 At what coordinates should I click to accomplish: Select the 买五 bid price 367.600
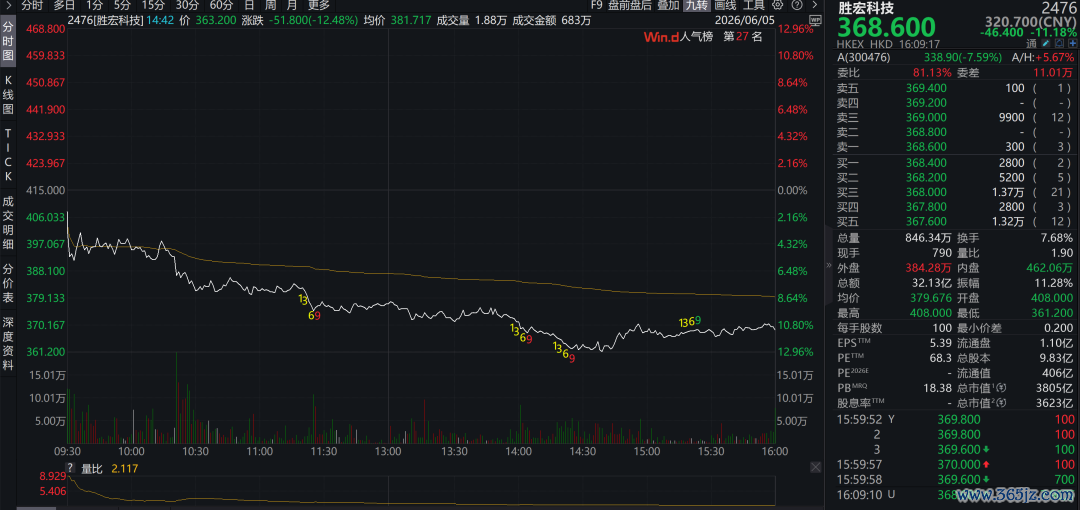tap(927, 221)
